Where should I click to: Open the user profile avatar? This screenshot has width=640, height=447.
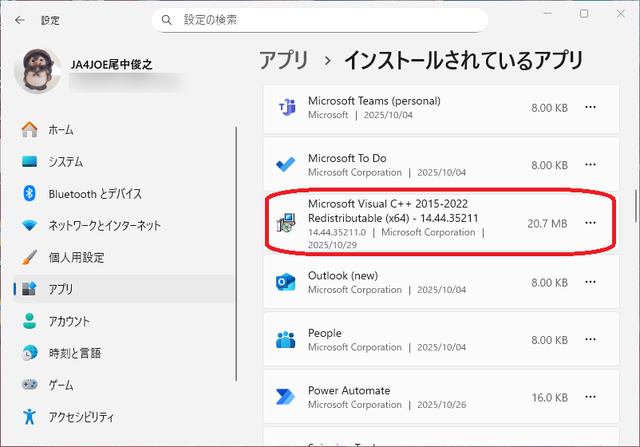[x=38, y=70]
